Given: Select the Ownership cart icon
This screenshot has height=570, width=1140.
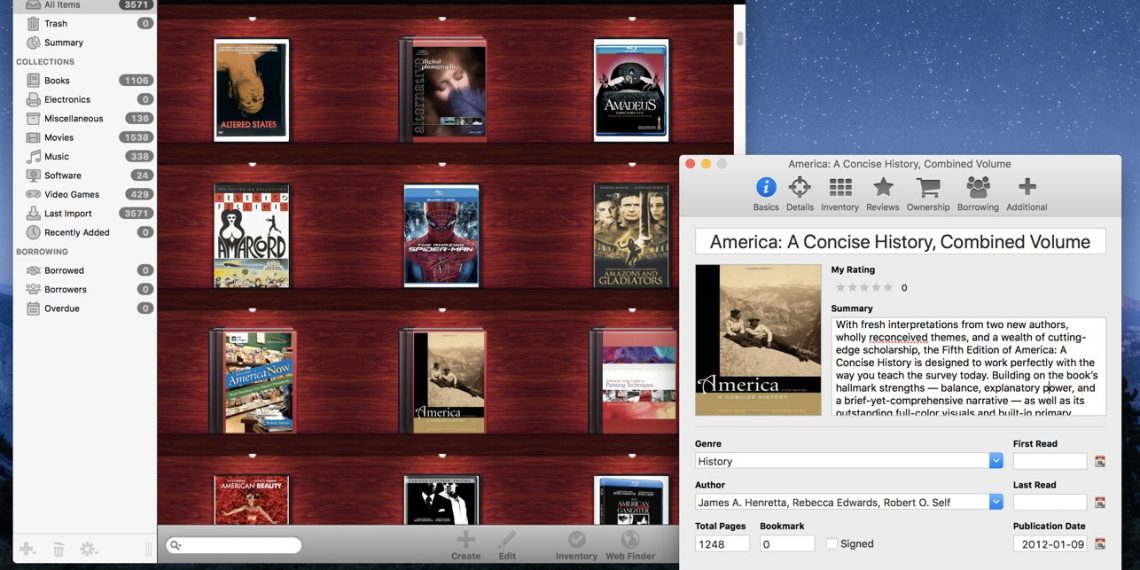Looking at the screenshot, I should tap(928, 188).
